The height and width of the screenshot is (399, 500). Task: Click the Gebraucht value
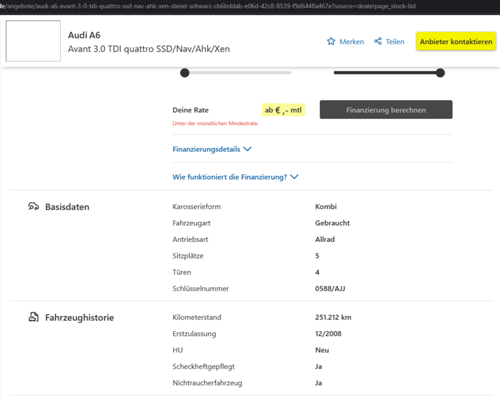point(332,223)
